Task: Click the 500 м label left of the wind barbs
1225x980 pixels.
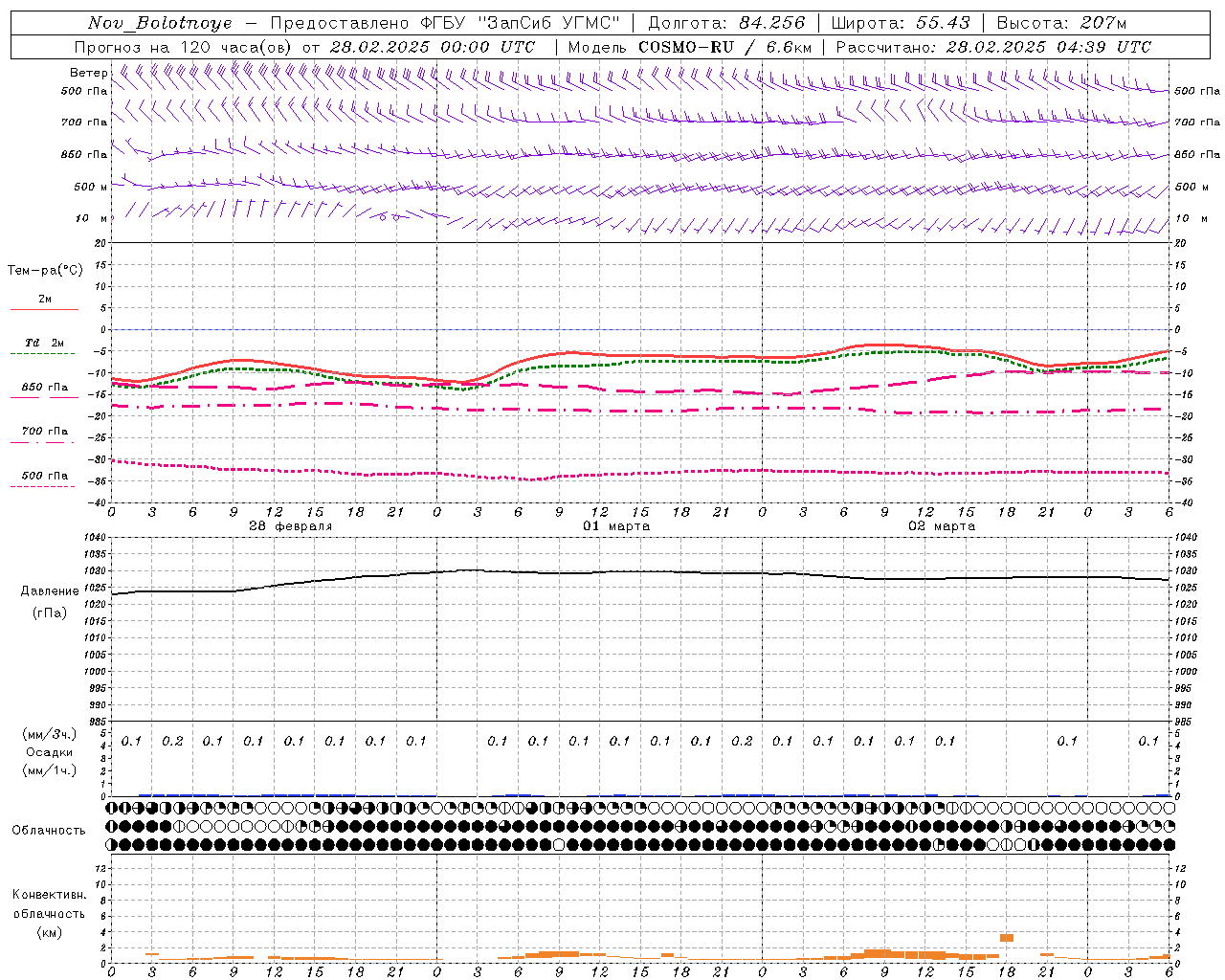Action: coord(92,188)
